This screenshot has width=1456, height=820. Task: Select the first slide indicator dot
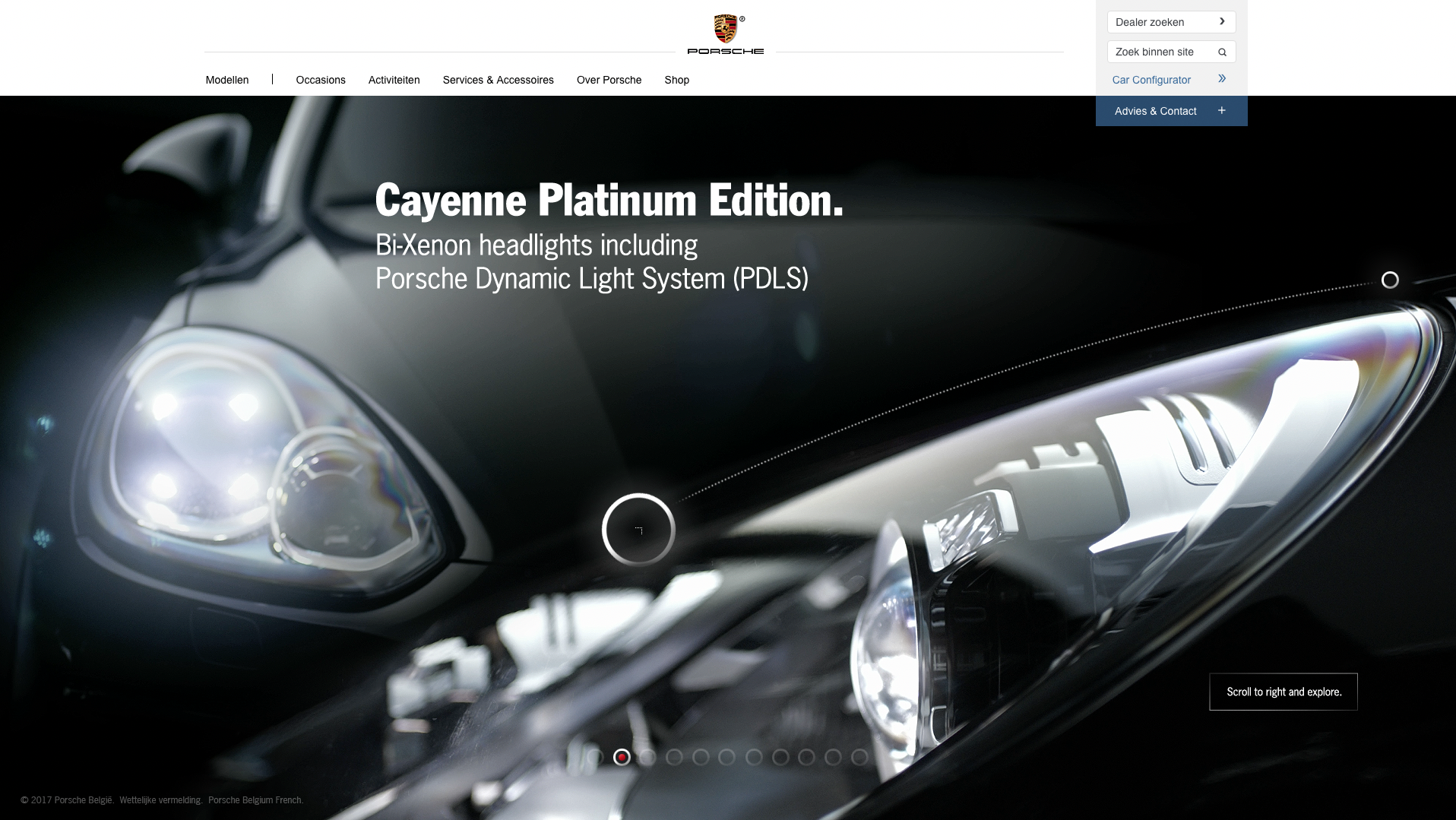pos(595,757)
